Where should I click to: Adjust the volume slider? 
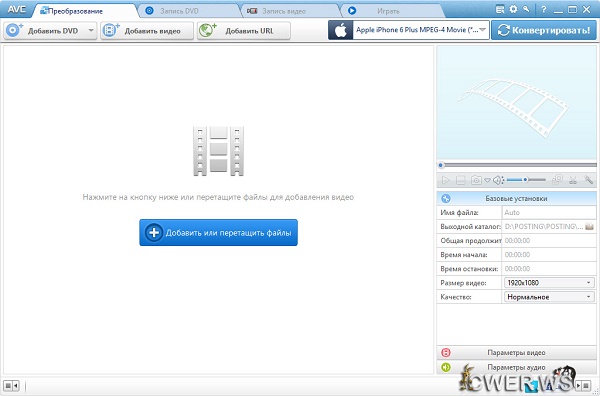[526, 179]
